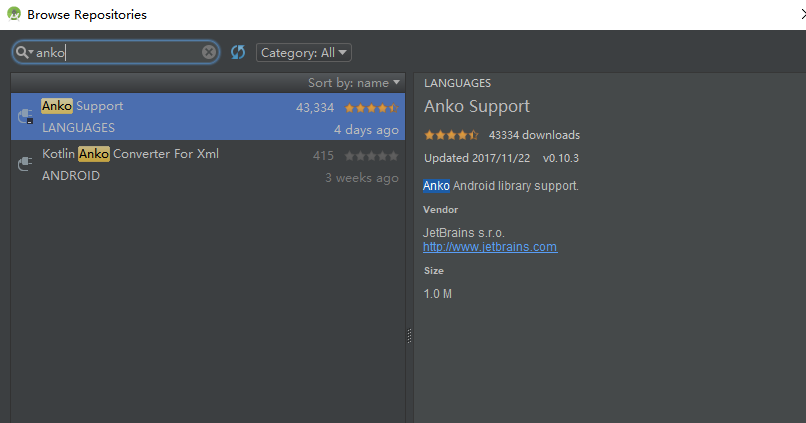The height and width of the screenshot is (423, 806).
Task: Click the 415 download count
Action: pos(323,156)
